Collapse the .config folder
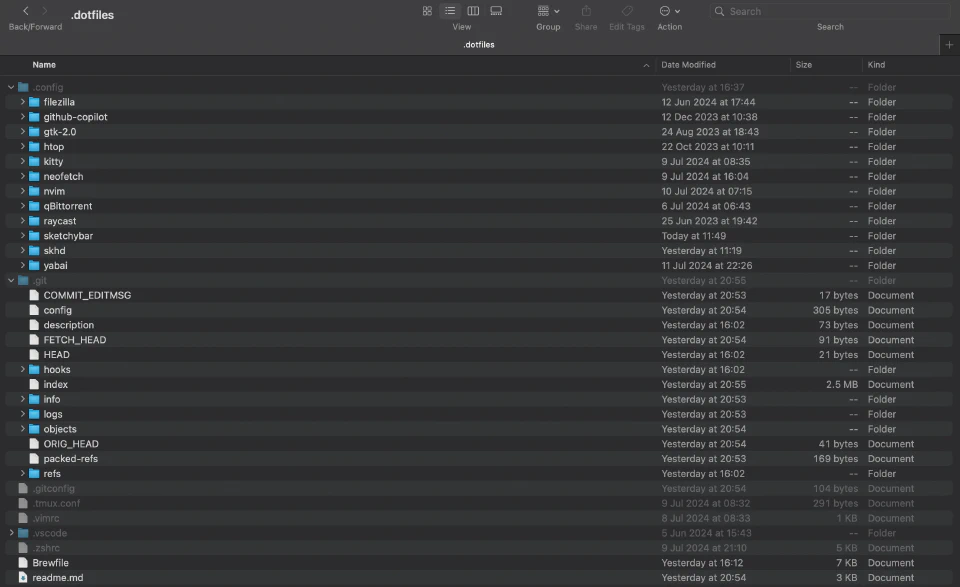 [11, 87]
